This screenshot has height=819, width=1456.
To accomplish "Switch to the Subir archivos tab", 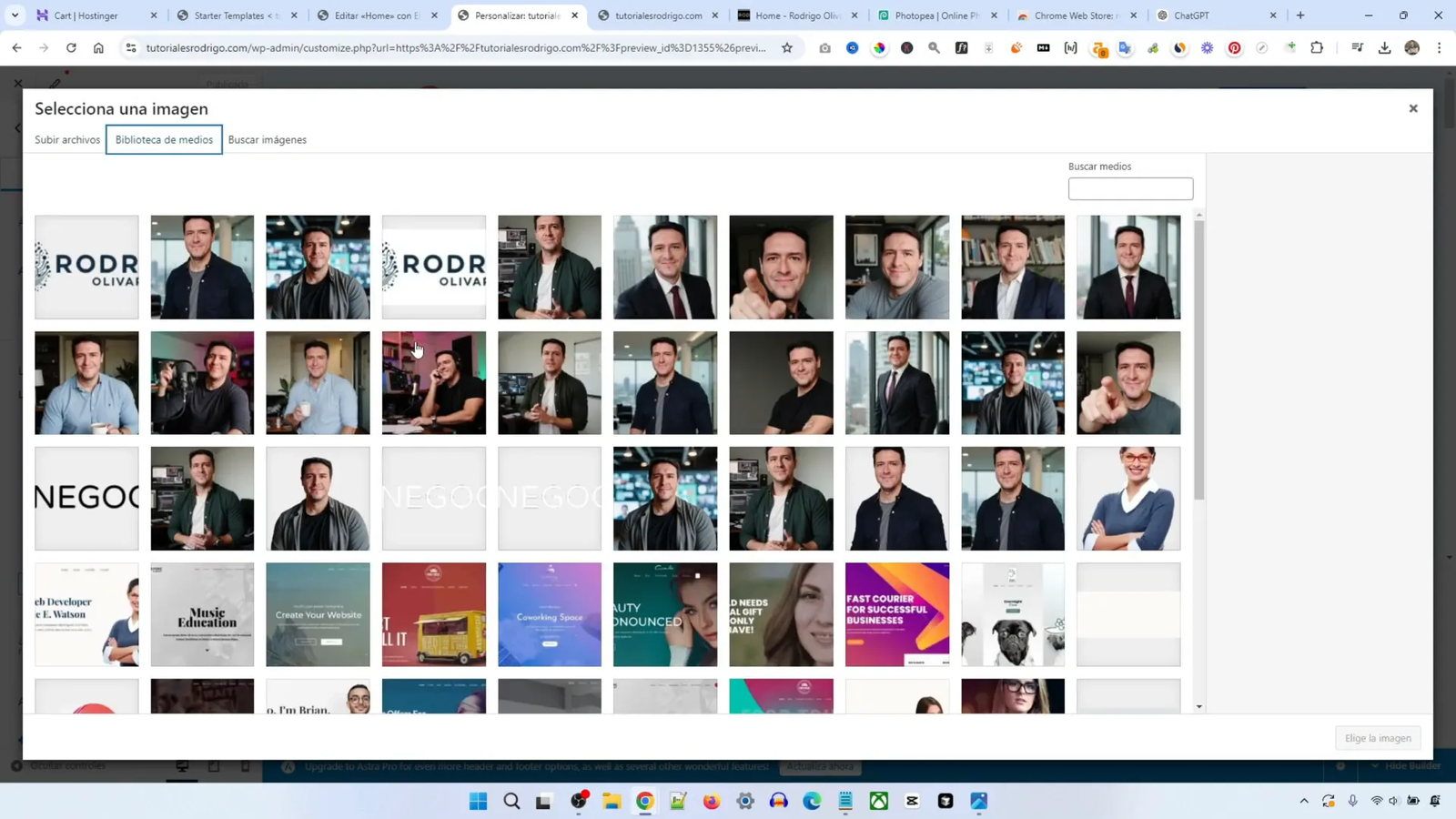I will (66, 139).
